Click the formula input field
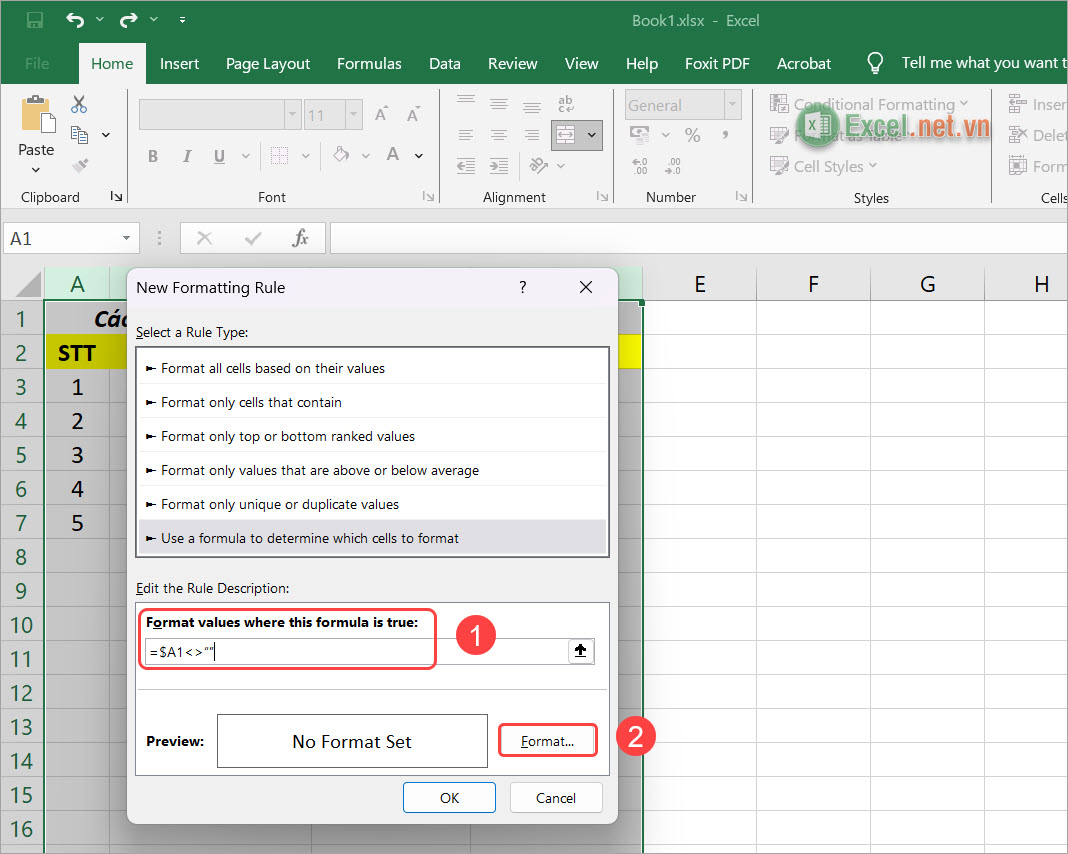Screen dimensions: 1068x854 (x=356, y=652)
